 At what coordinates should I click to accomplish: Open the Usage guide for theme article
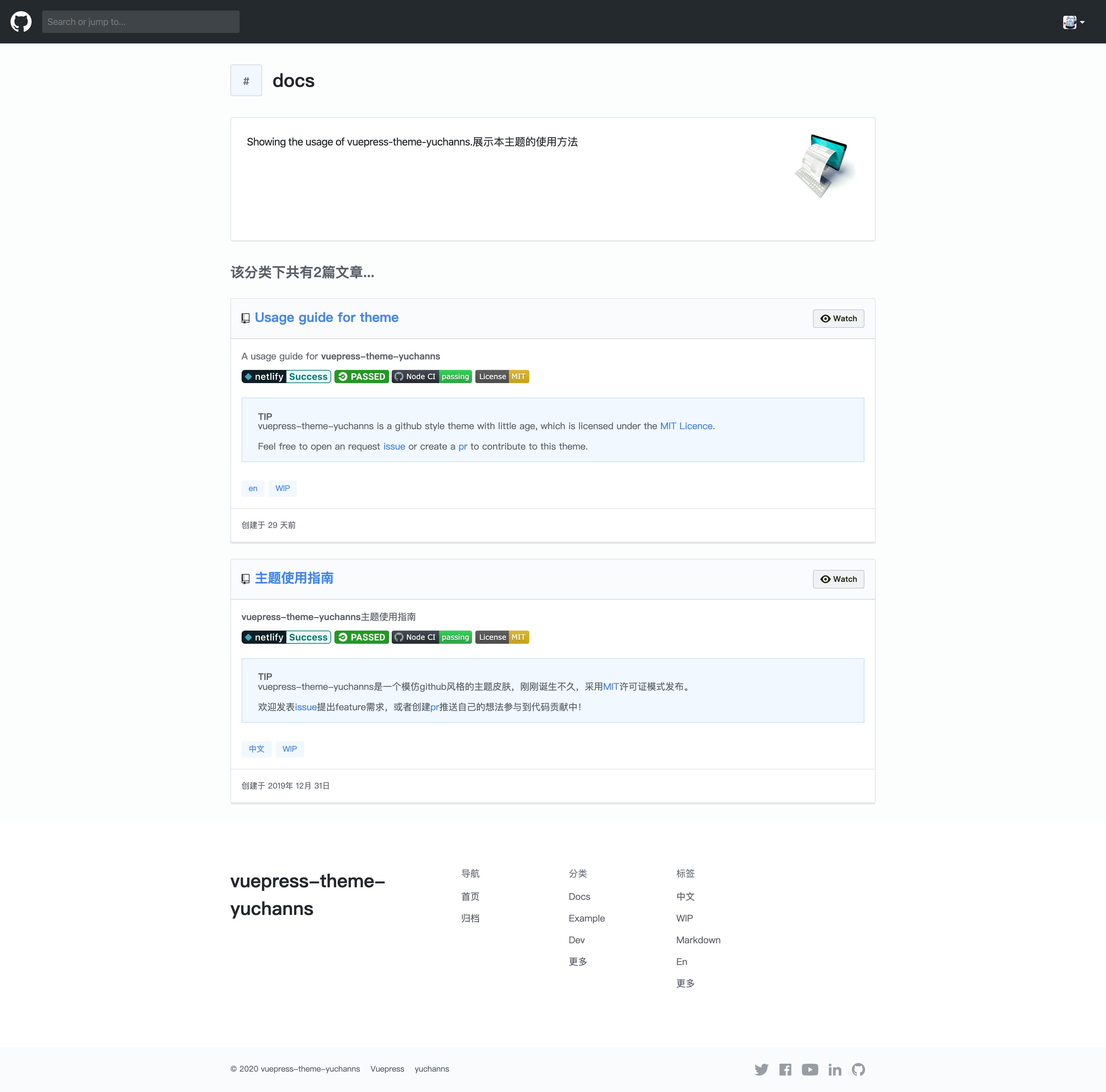(x=326, y=318)
